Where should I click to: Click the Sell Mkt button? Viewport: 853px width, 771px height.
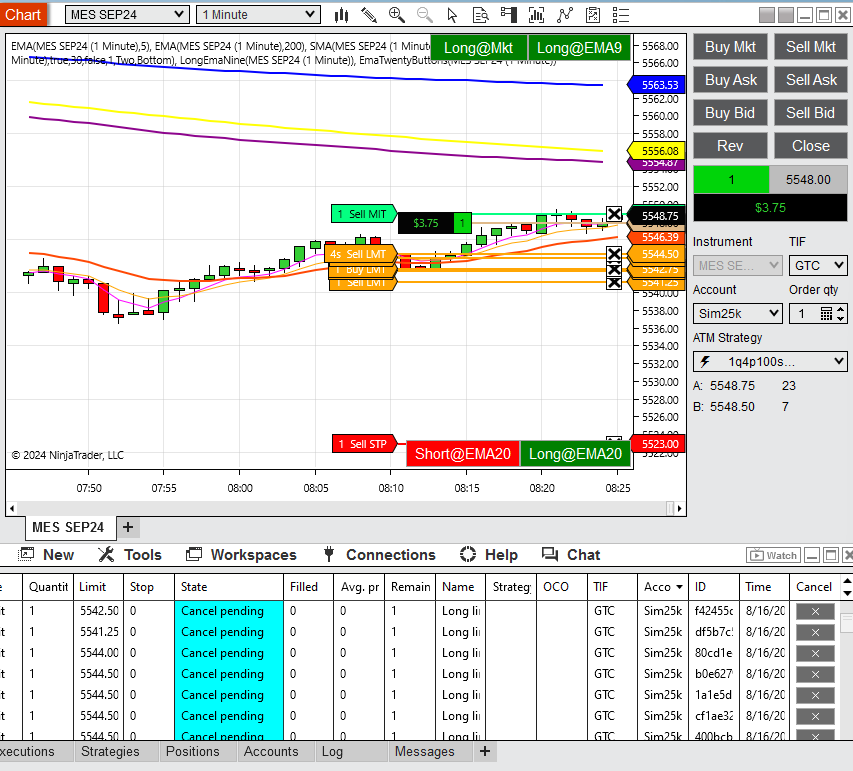coord(811,47)
